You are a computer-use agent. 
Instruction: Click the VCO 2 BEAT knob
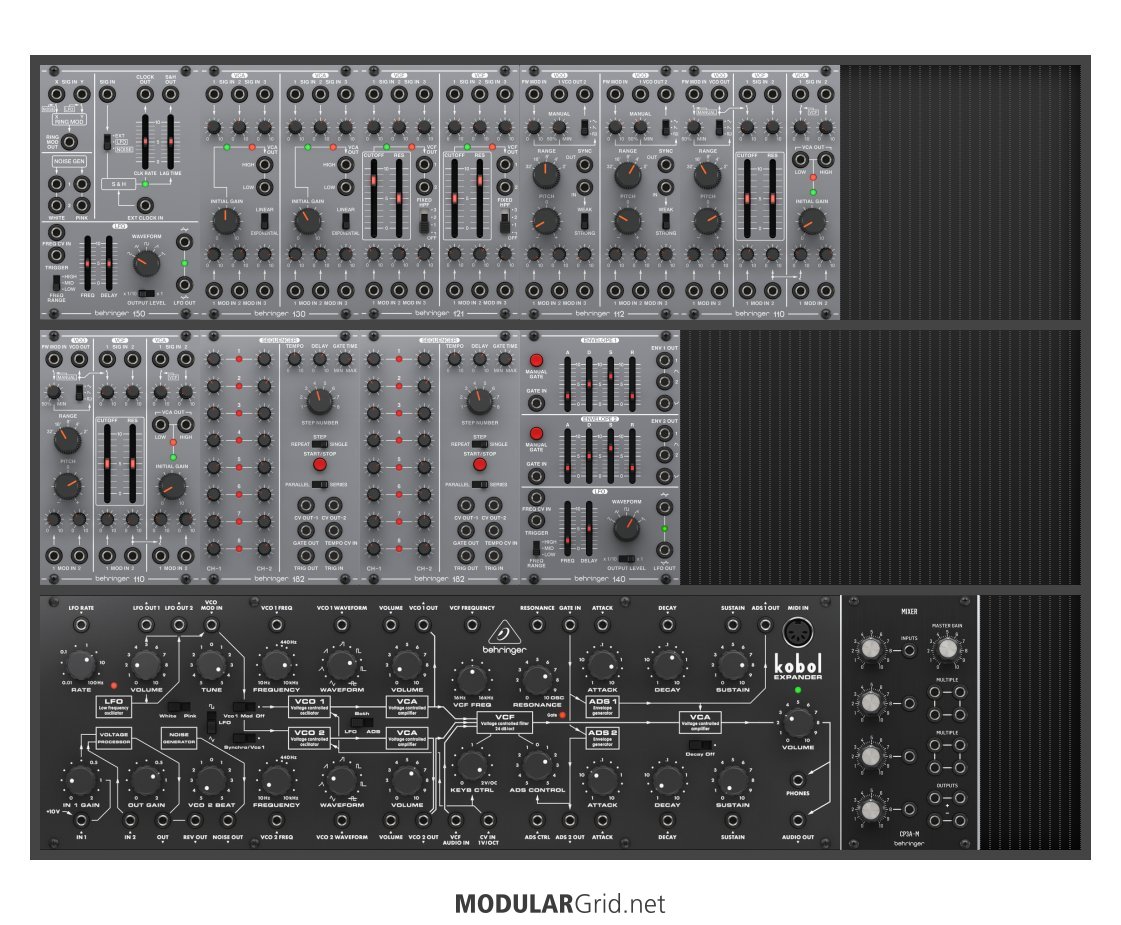[x=212, y=780]
